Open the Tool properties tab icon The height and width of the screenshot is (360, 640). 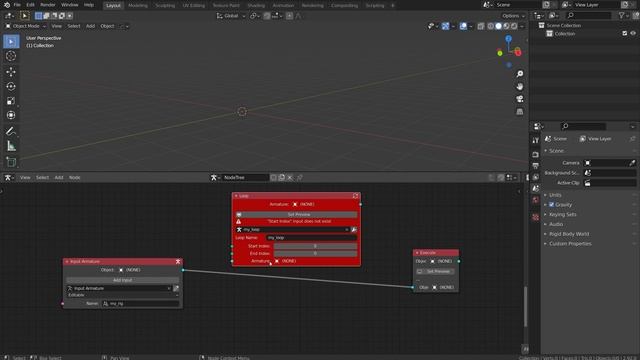536,140
